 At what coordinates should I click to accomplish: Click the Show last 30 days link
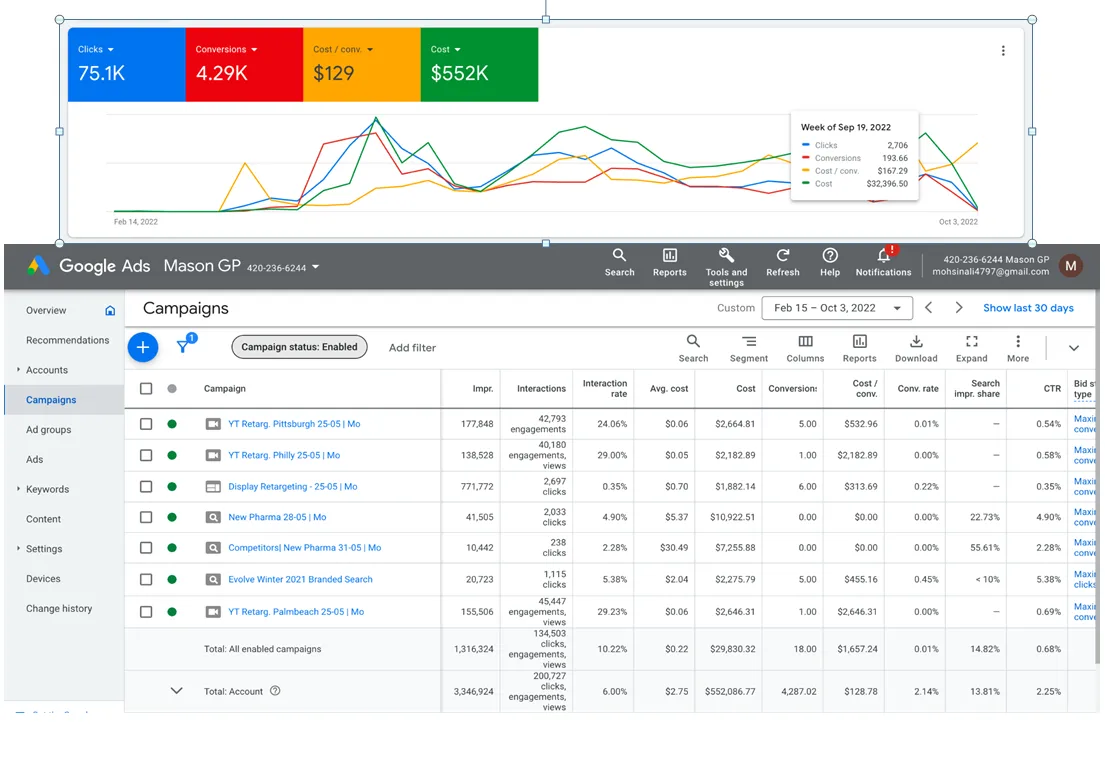coord(1028,308)
